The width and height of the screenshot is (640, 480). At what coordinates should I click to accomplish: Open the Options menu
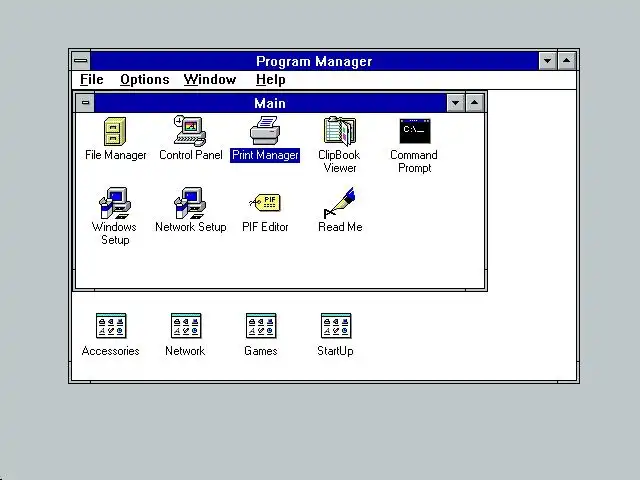pyautogui.click(x=144, y=79)
